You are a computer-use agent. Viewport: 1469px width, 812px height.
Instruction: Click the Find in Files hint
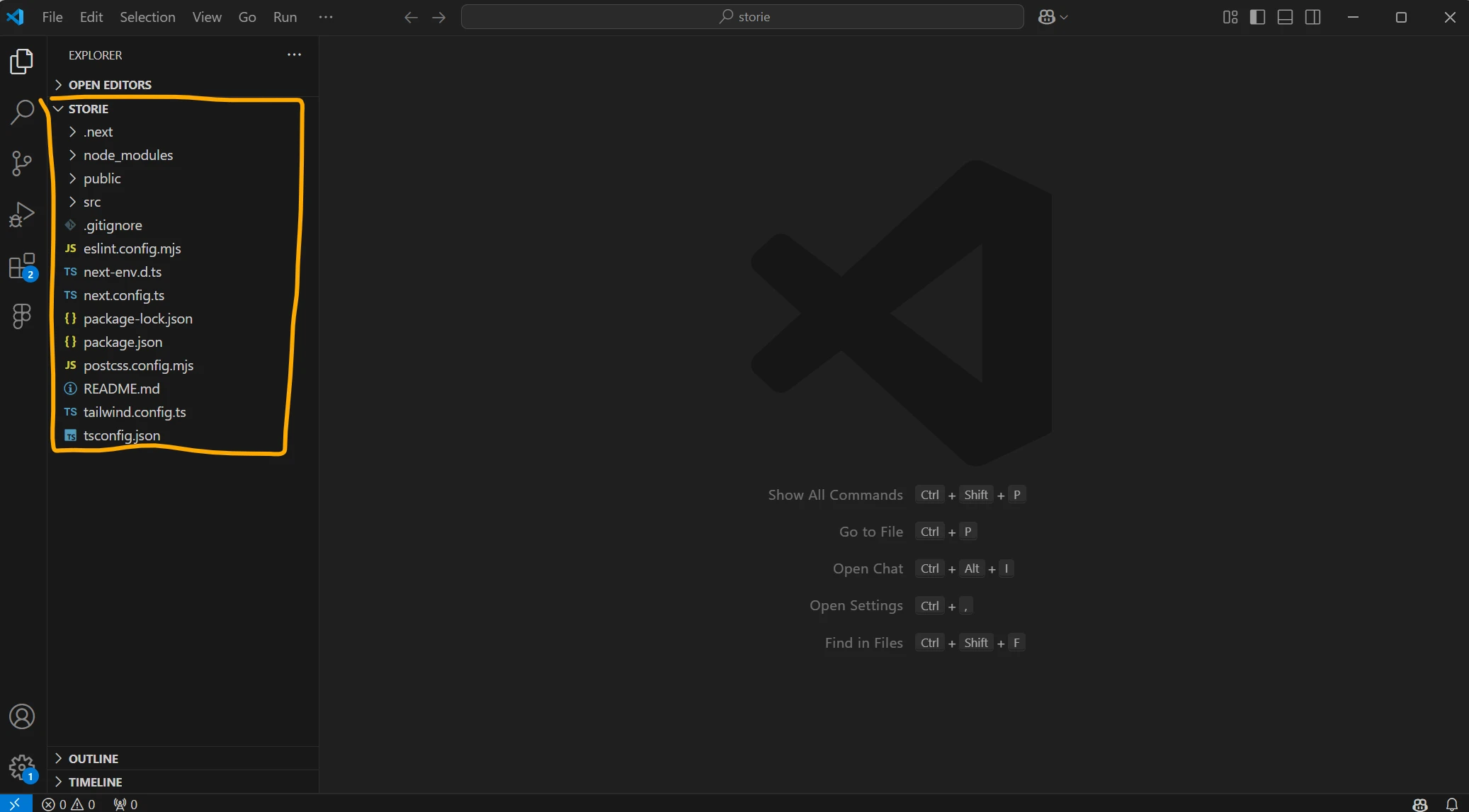pos(863,643)
